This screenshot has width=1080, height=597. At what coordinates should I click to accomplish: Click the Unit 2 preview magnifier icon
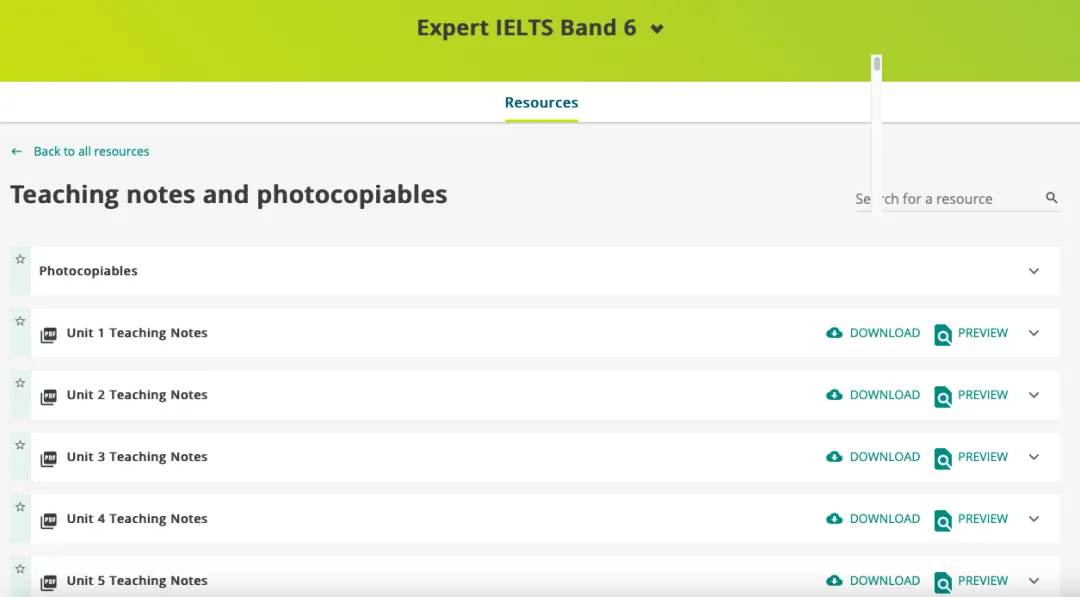coord(942,396)
